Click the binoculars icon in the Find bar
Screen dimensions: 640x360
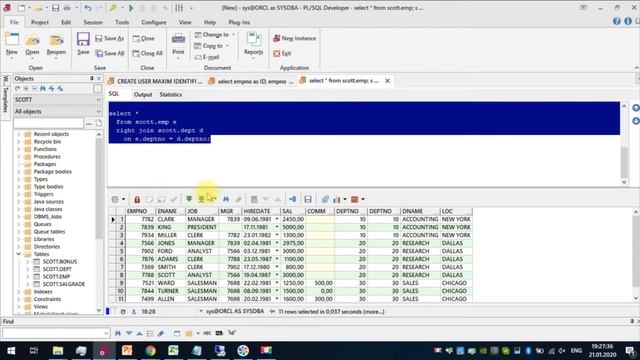[118, 333]
